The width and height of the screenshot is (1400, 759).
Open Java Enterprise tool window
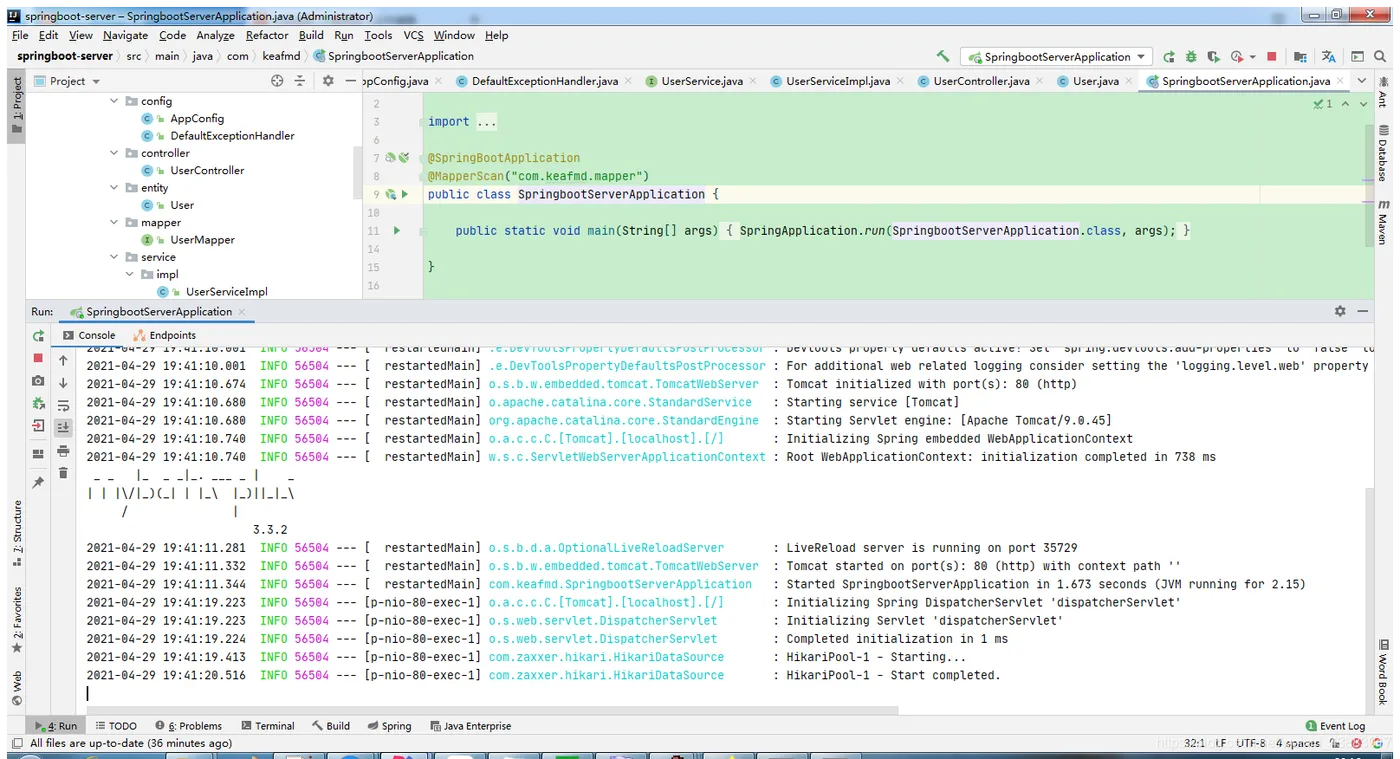click(x=470, y=726)
